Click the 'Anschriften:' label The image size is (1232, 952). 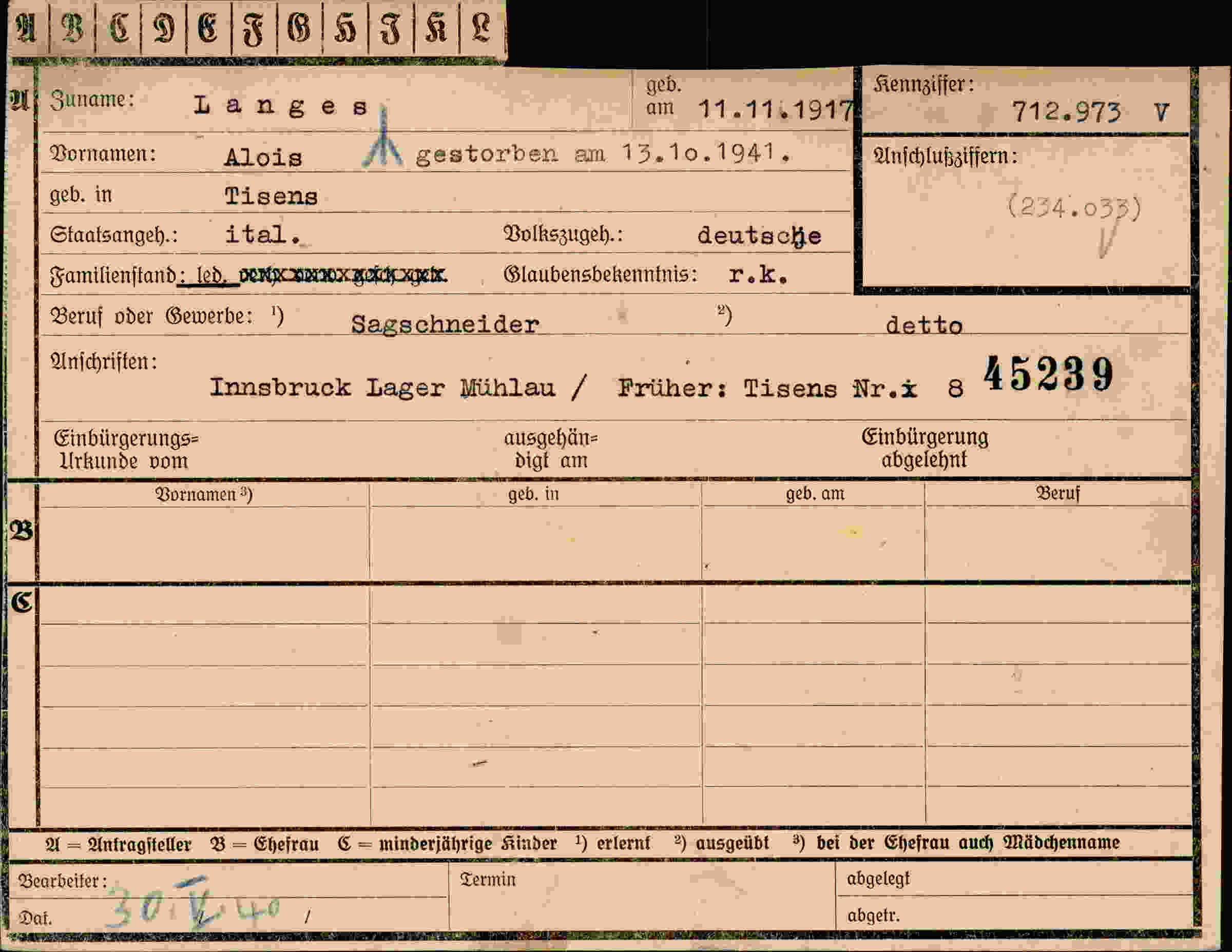[104, 361]
